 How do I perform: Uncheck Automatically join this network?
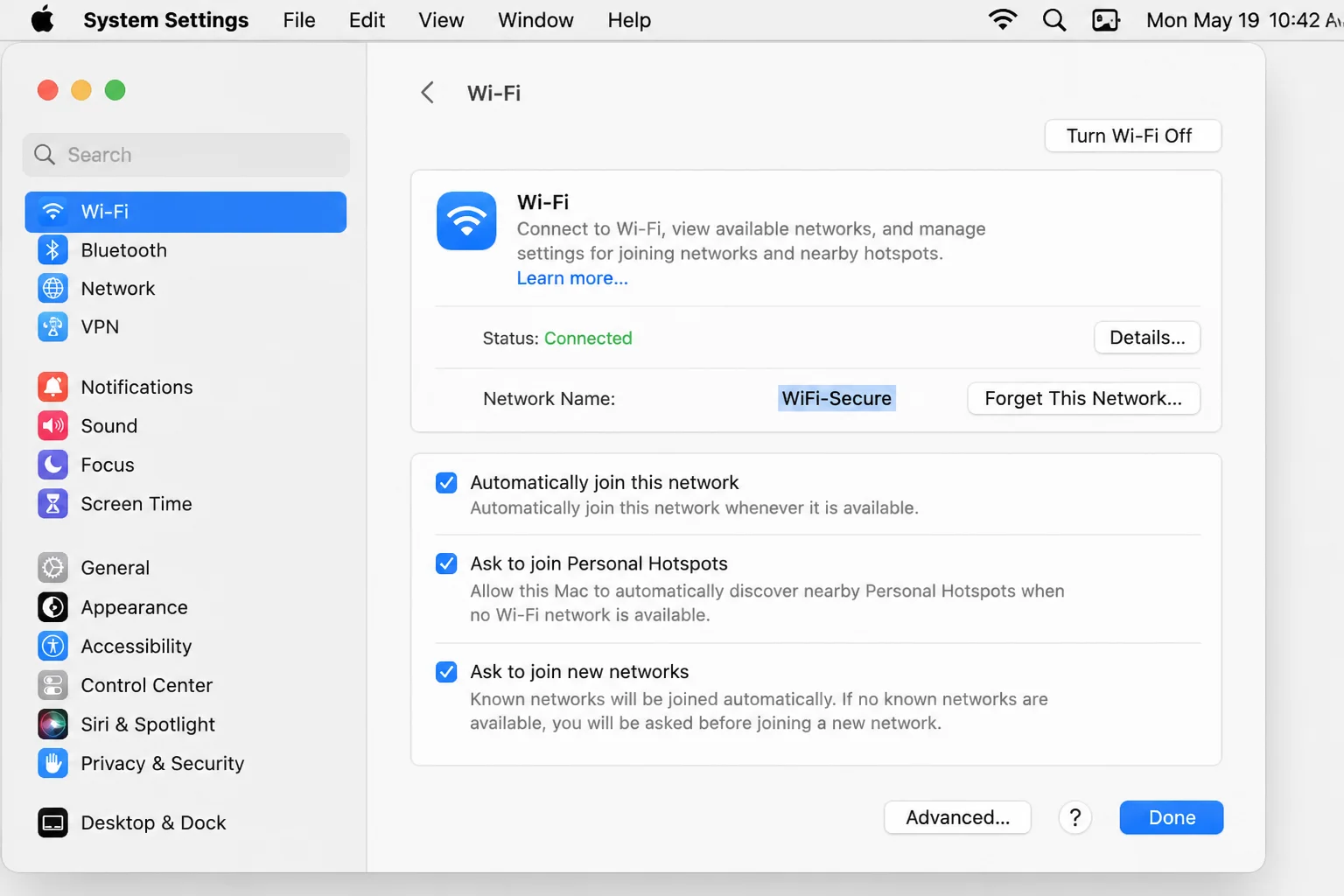(x=446, y=483)
